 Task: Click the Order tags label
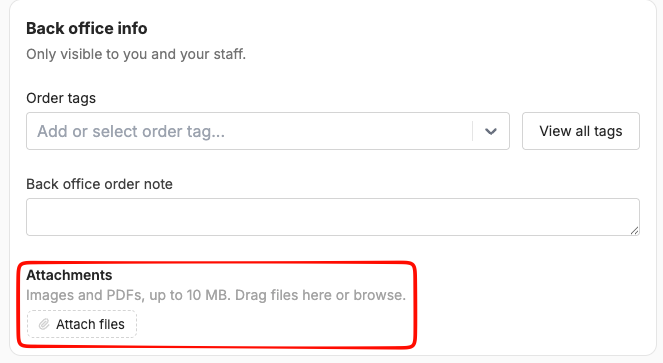61,98
